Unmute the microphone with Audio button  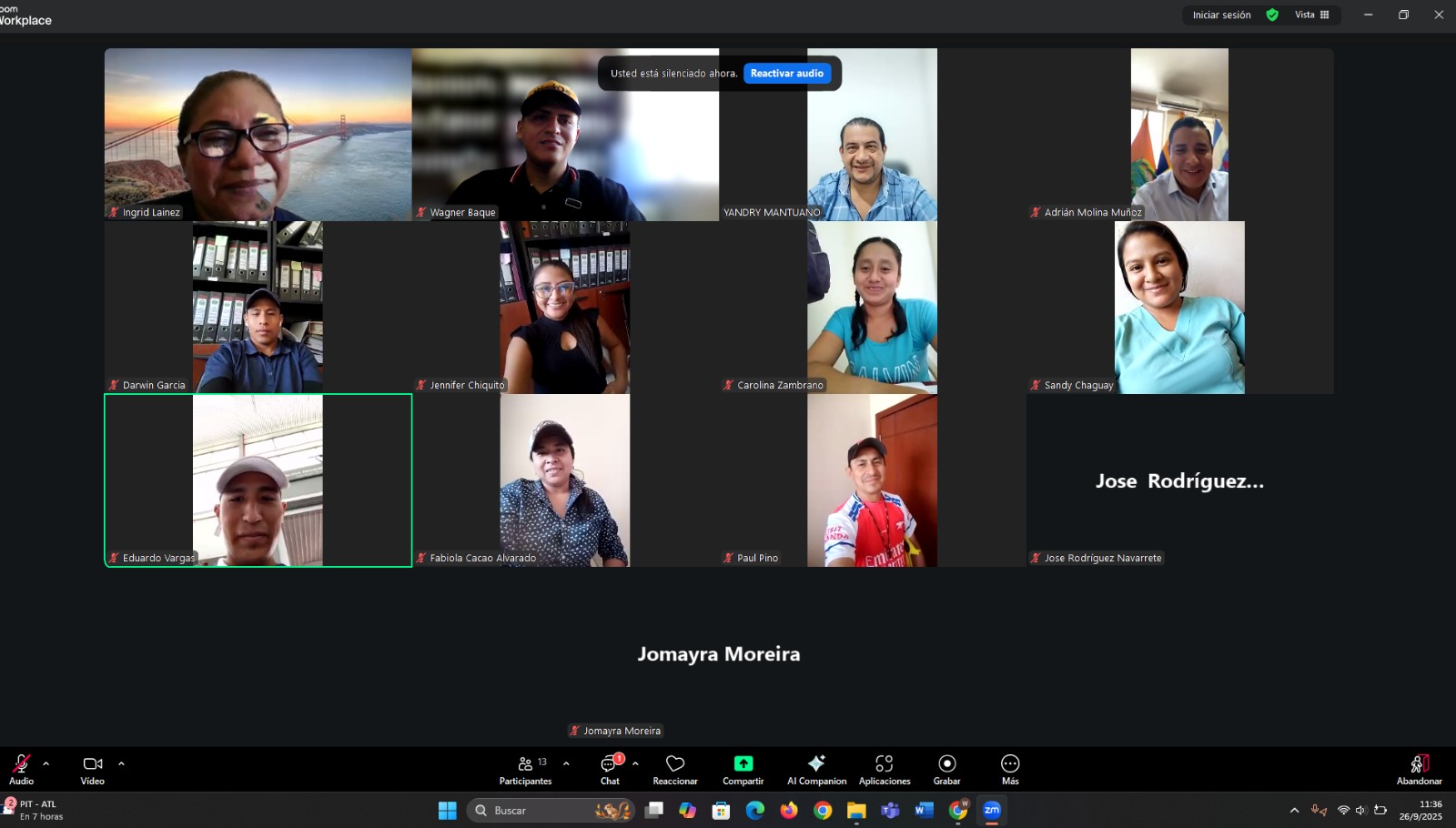21,769
